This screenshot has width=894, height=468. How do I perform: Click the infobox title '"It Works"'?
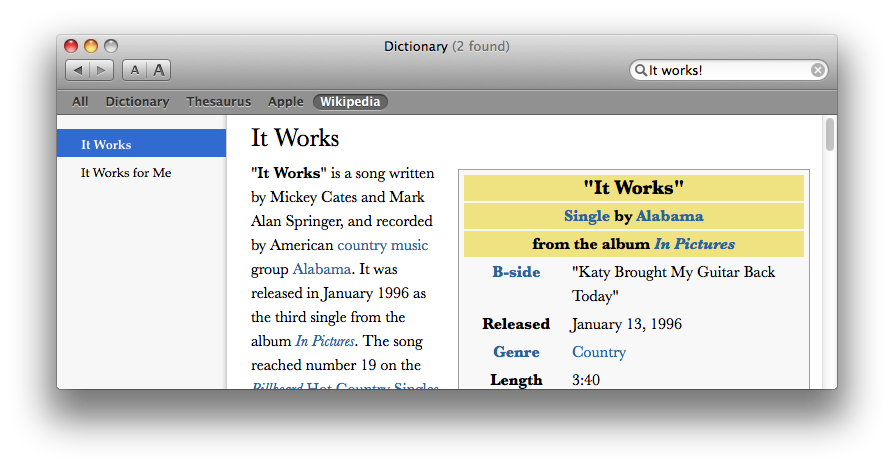point(633,188)
